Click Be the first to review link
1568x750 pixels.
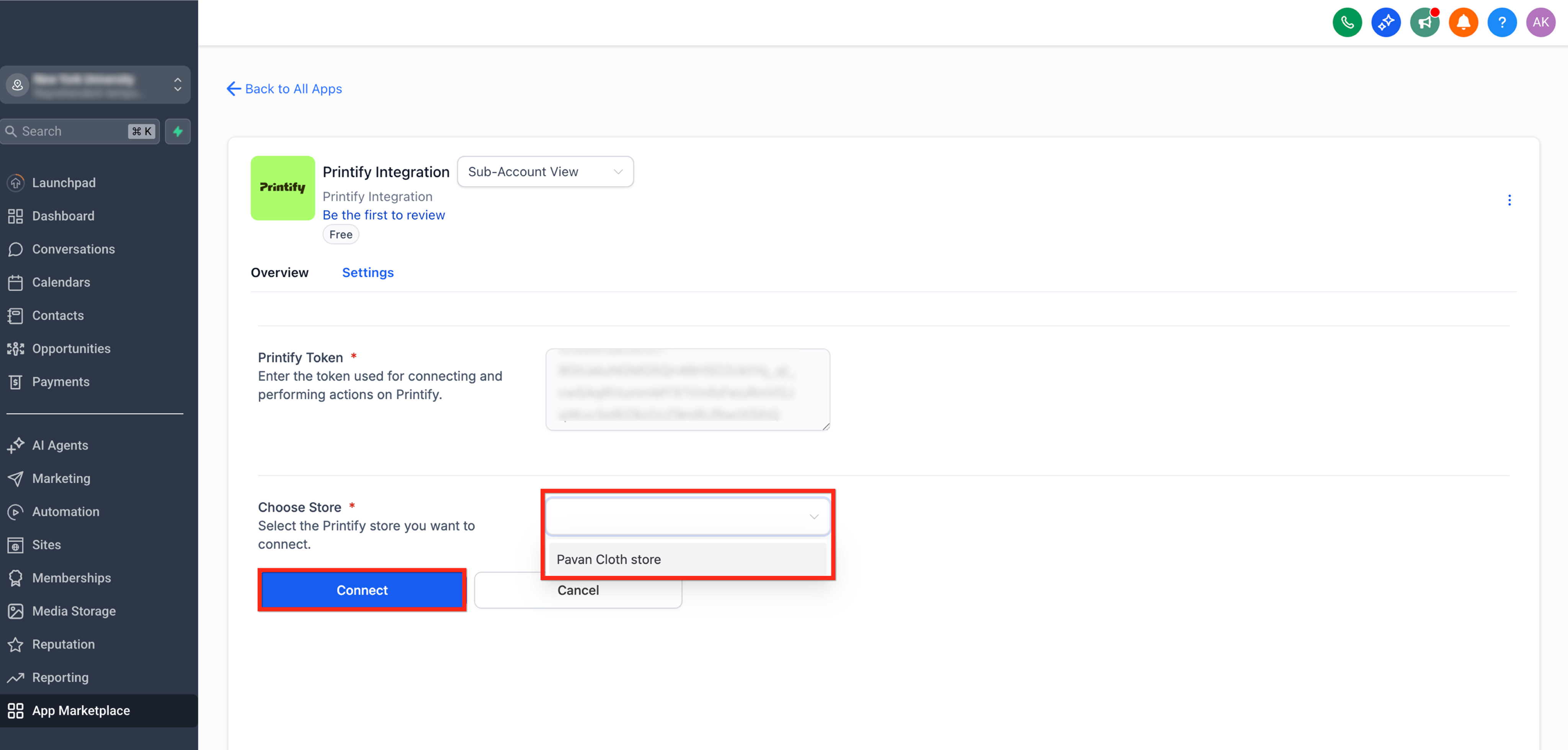(x=384, y=215)
